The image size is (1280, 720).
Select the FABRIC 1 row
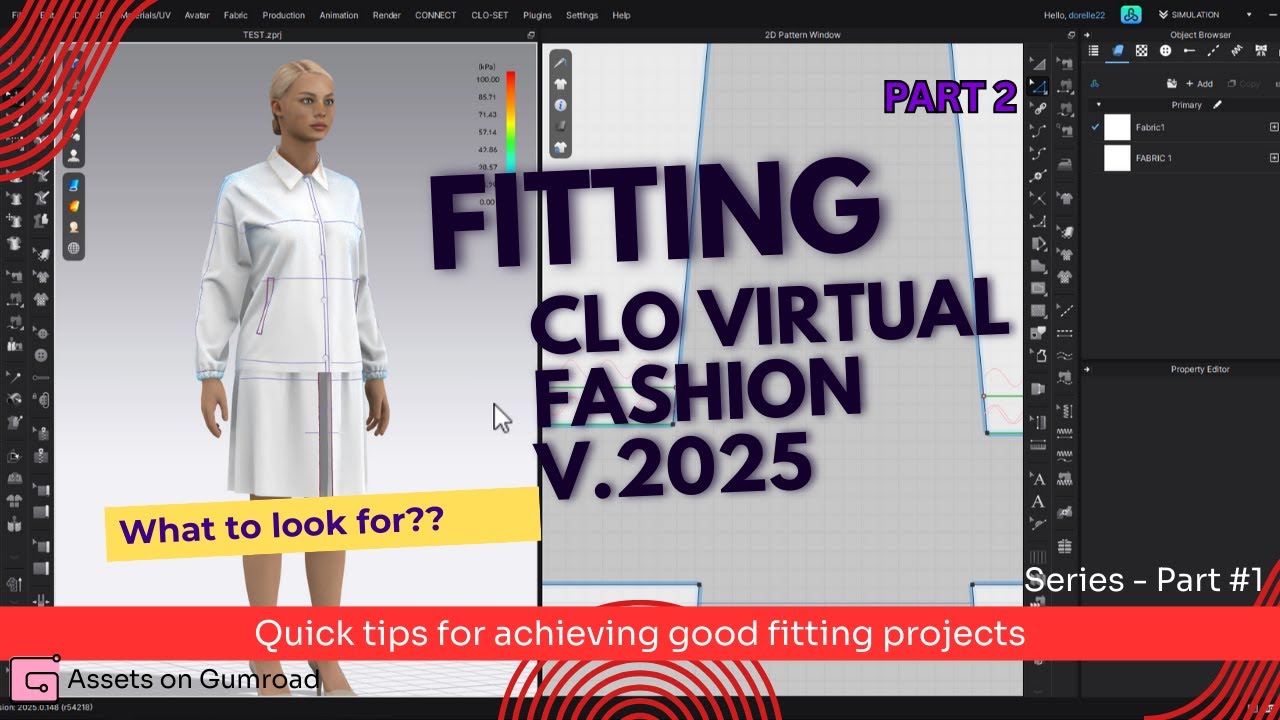click(1184, 158)
